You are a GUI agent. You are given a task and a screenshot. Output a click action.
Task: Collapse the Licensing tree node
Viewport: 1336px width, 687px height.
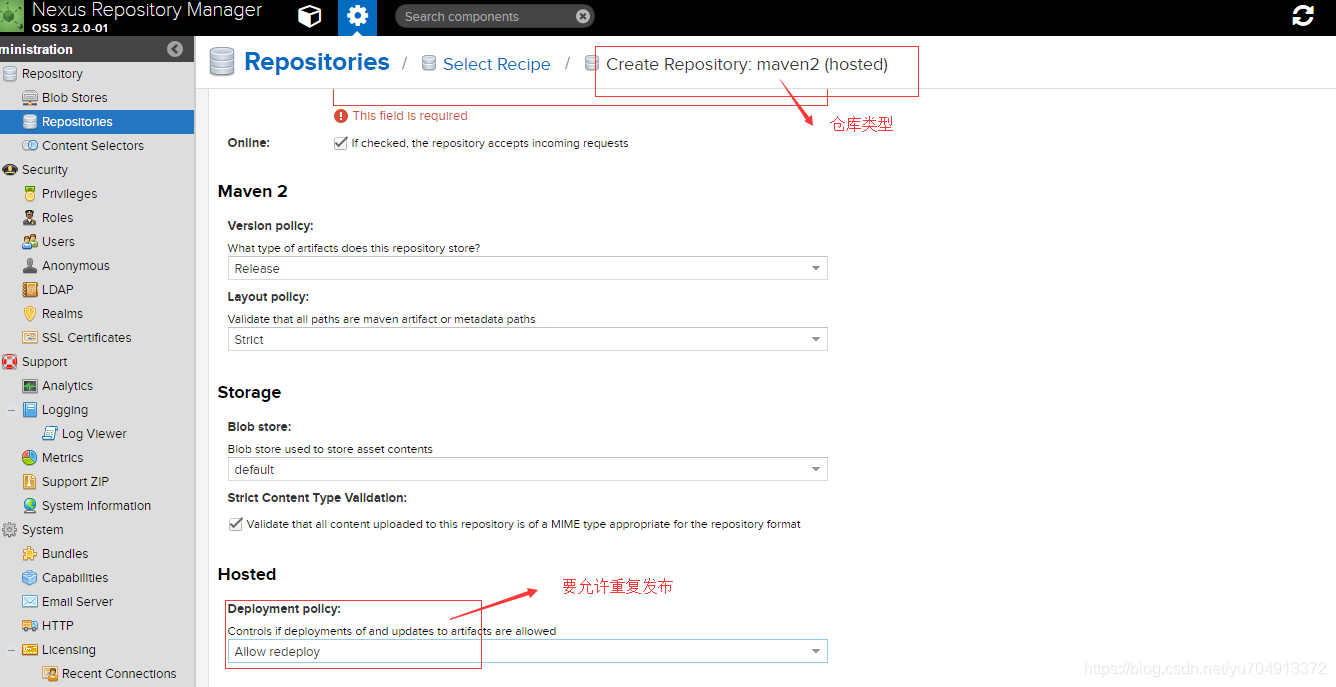[11, 650]
